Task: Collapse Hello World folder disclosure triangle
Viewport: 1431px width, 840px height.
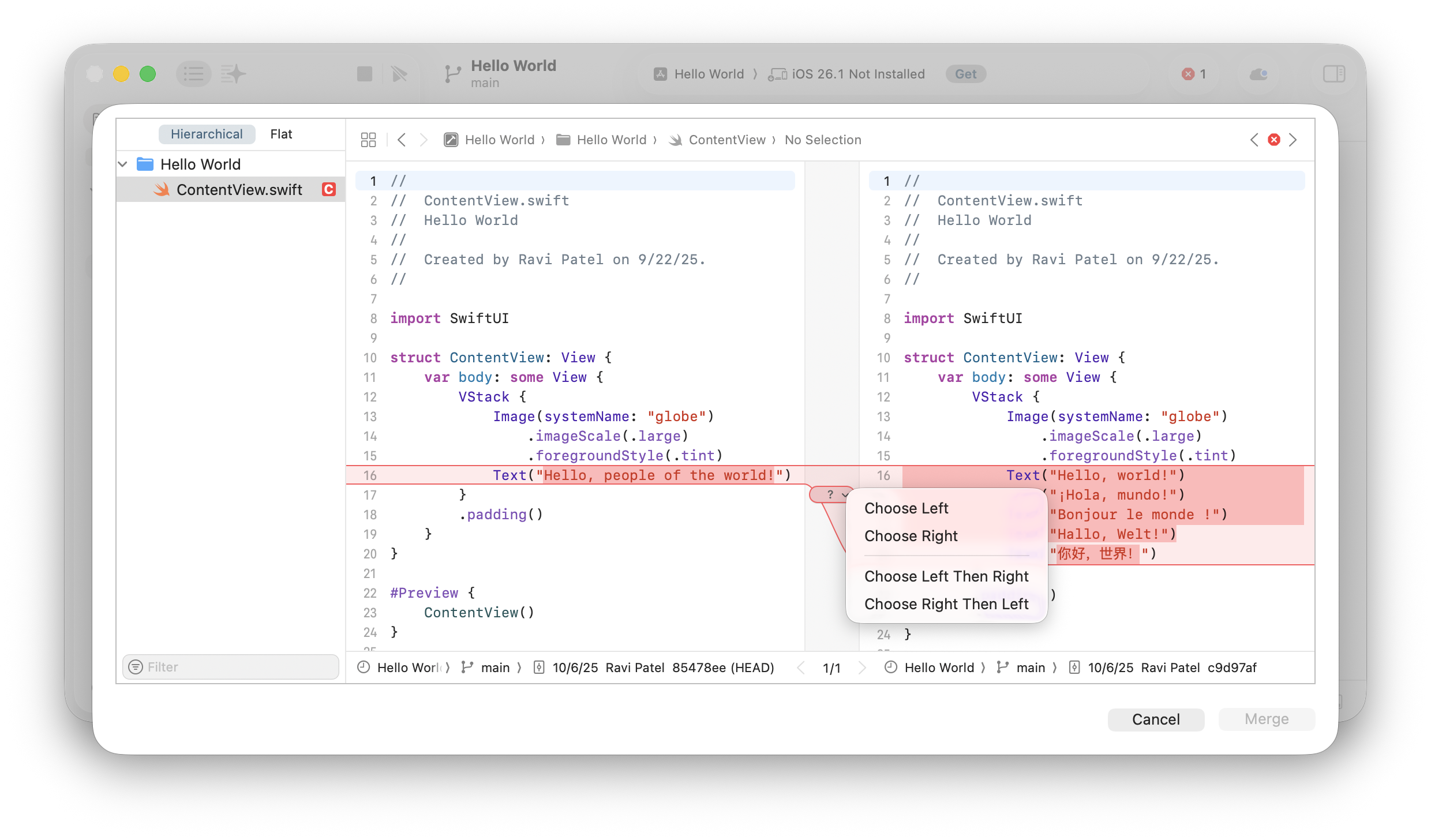Action: 122,164
